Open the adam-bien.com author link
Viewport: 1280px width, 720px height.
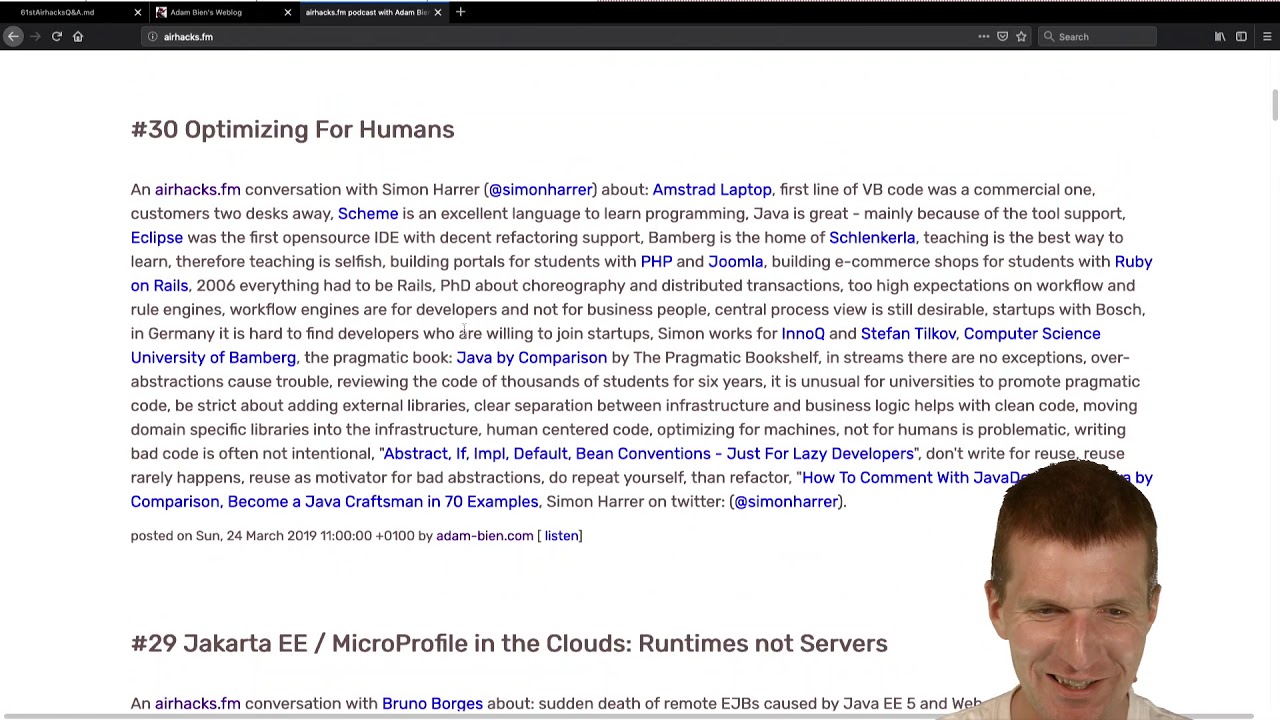coord(485,535)
